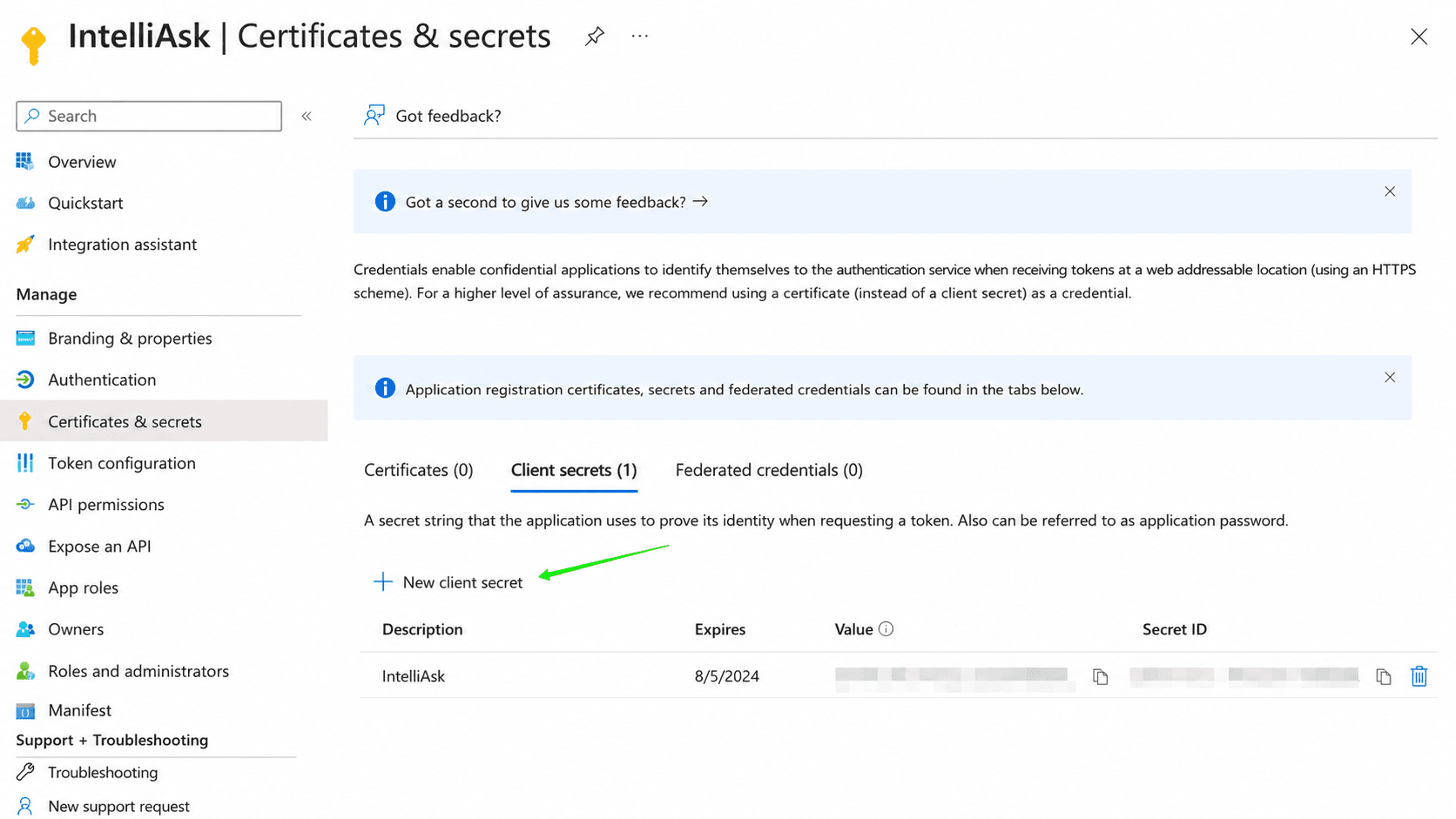Click the Secret ID column header

(x=1175, y=629)
